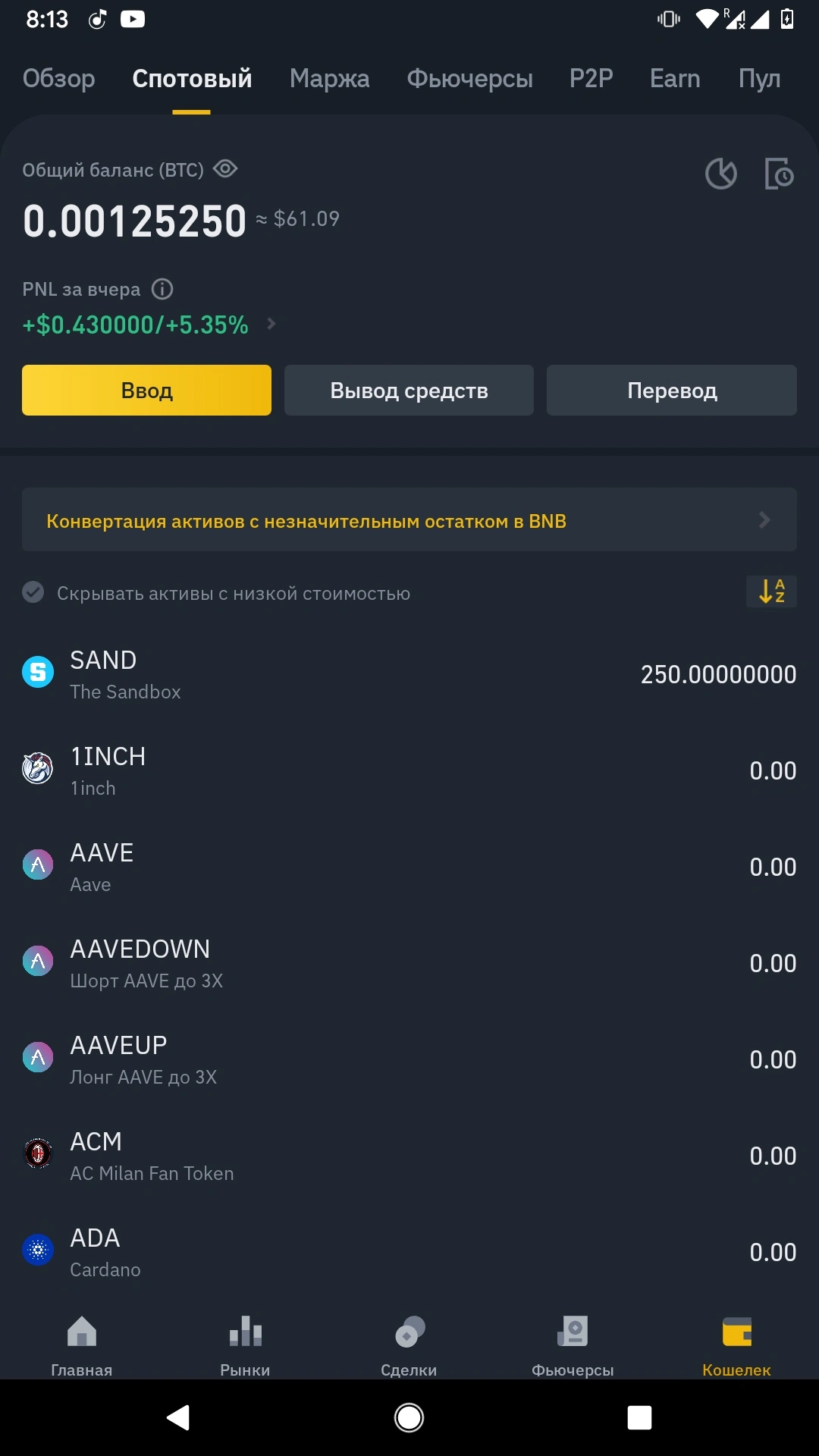This screenshot has width=819, height=1456.
Task: Switch to the Earn tab
Action: (x=675, y=78)
